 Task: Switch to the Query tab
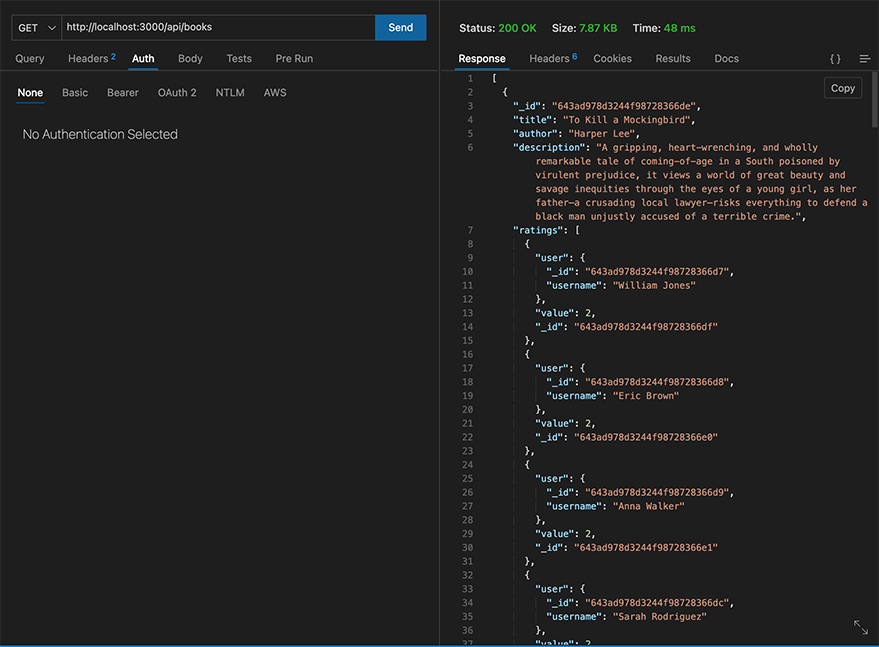30,58
